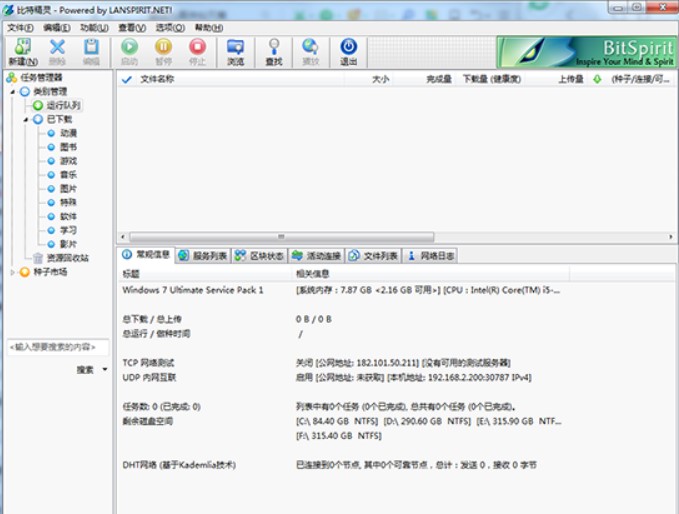The image size is (679, 514).
Task: Click the checkmark column header
Action: pyautogui.click(x=126, y=79)
